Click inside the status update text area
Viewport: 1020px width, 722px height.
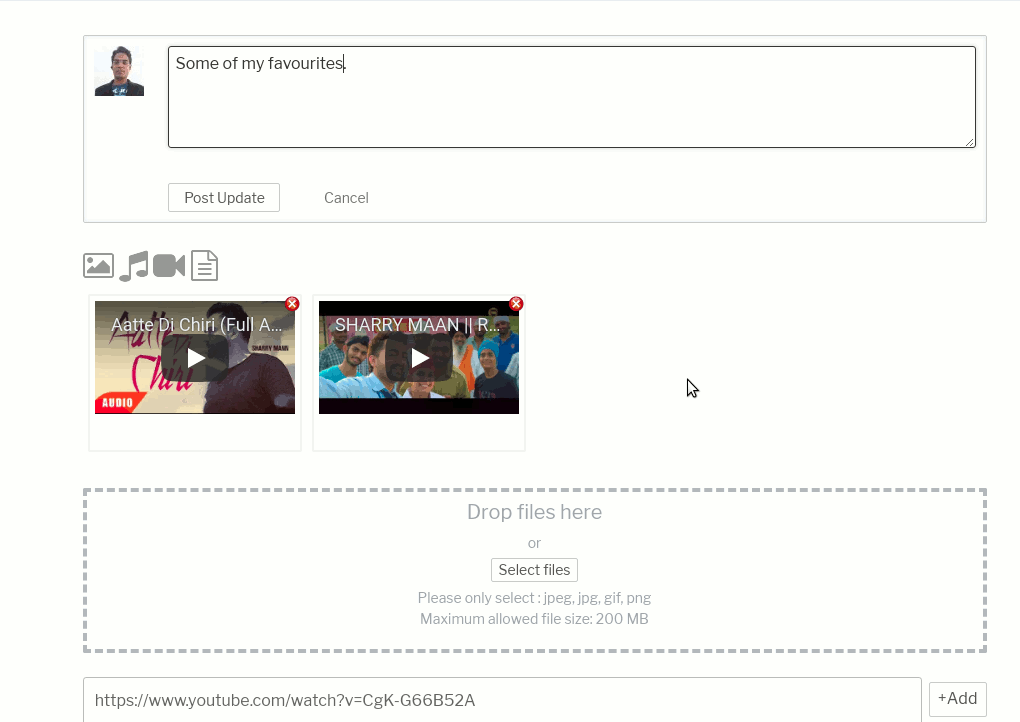pyautogui.click(x=572, y=97)
